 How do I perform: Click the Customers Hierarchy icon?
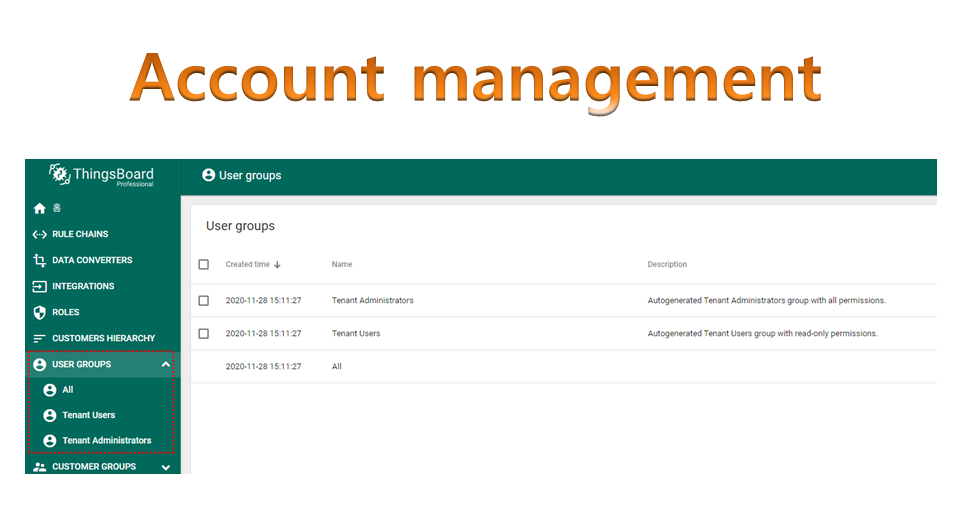pos(39,338)
